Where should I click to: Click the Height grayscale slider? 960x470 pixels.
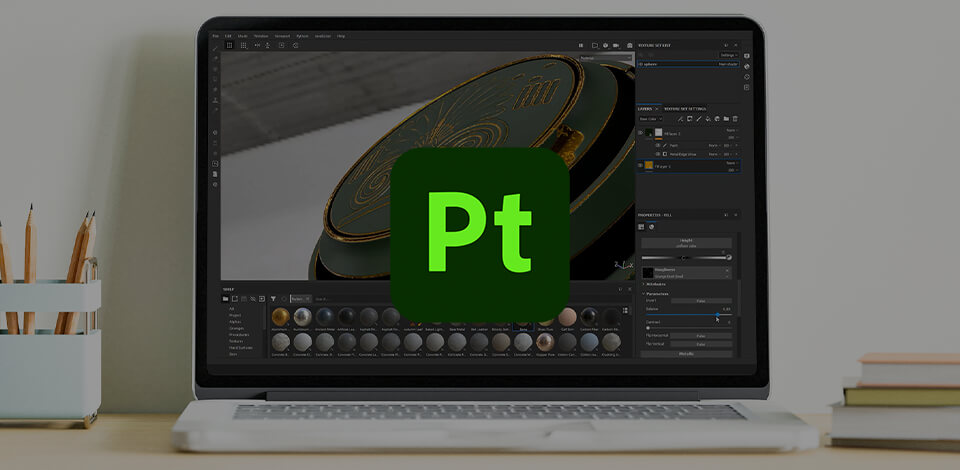[x=682, y=258]
